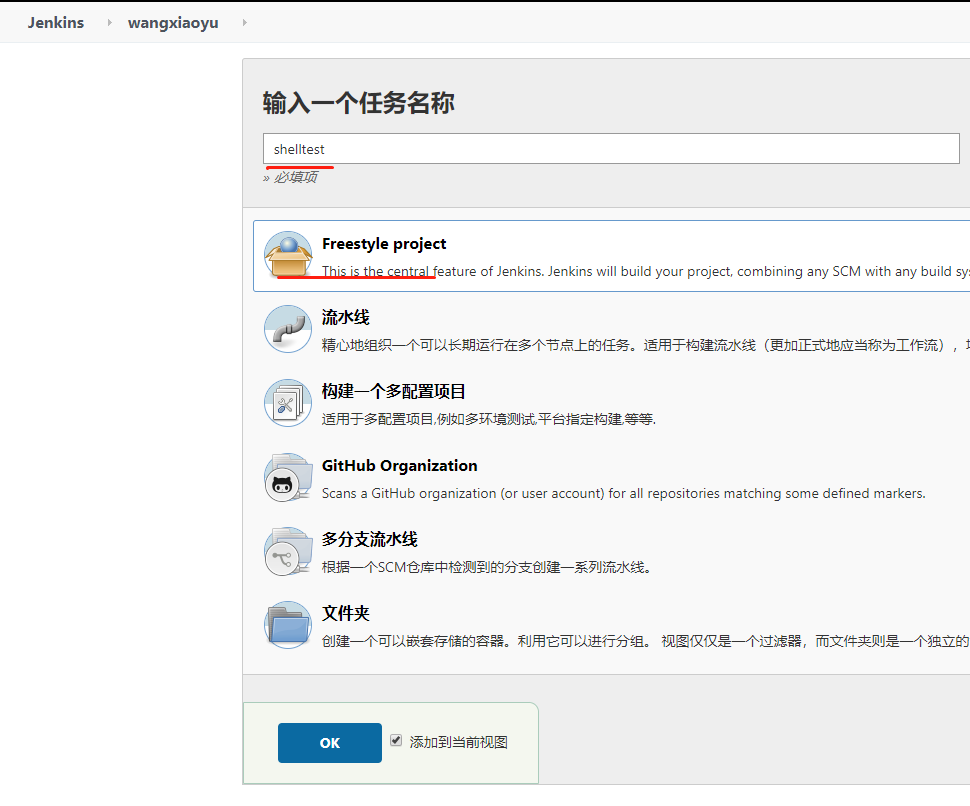
Task: Select the 流水线 item title
Action: coord(345,317)
